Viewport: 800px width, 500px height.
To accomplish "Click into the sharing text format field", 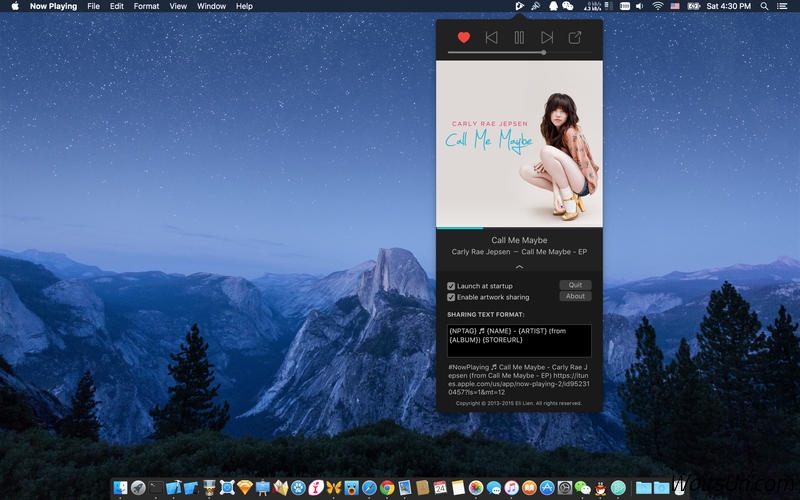I will pyautogui.click(x=519, y=340).
